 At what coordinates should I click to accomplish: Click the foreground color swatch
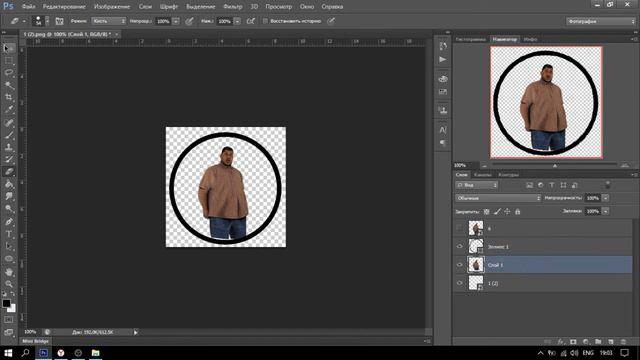(6, 303)
